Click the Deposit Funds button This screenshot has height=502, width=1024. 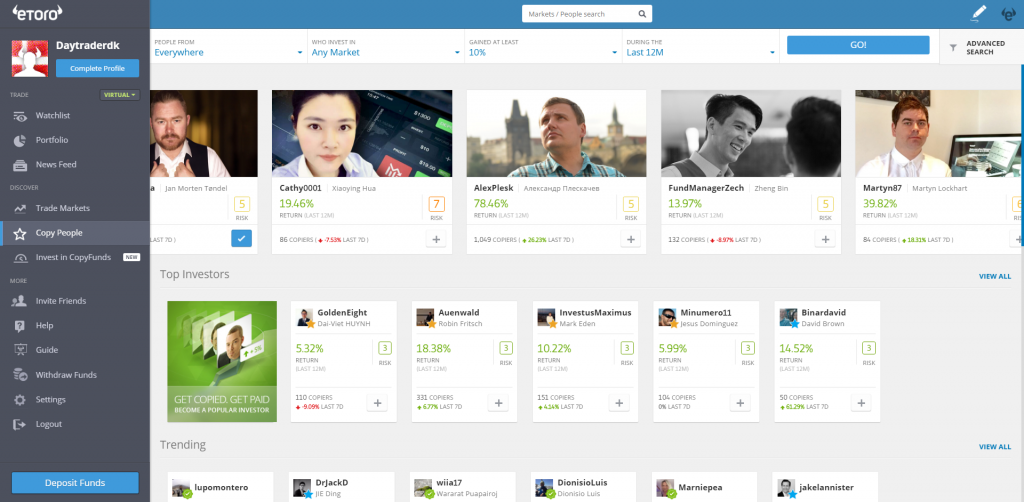pos(75,483)
